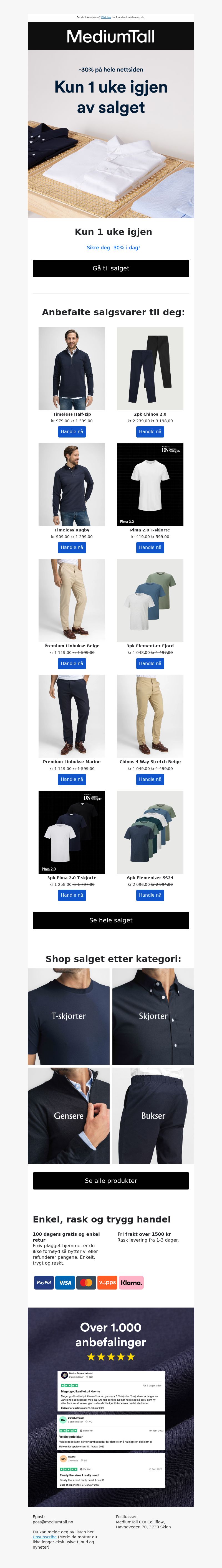Click the Unsubscribe link

[x=44, y=1537]
